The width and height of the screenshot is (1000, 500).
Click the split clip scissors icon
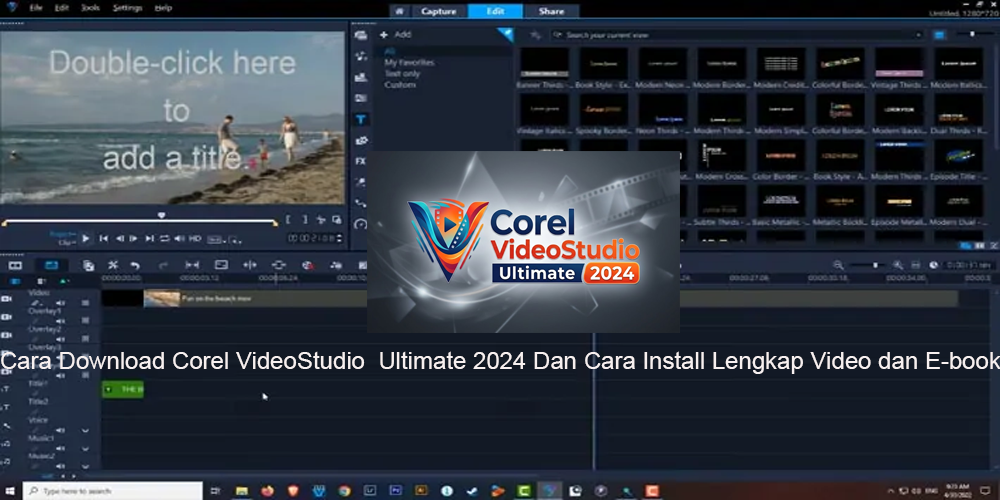[x=321, y=220]
